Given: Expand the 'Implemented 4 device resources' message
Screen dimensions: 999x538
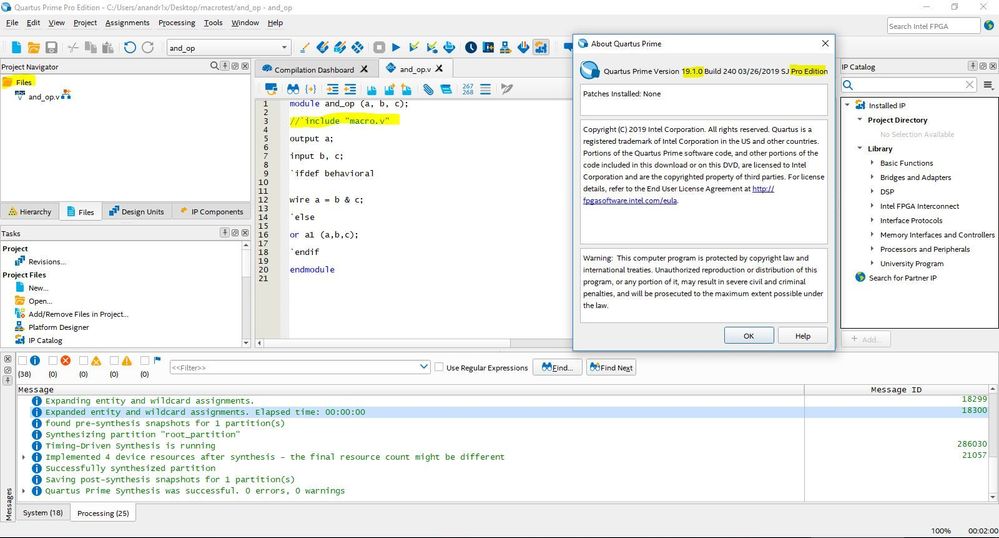Looking at the screenshot, I should [x=24, y=457].
